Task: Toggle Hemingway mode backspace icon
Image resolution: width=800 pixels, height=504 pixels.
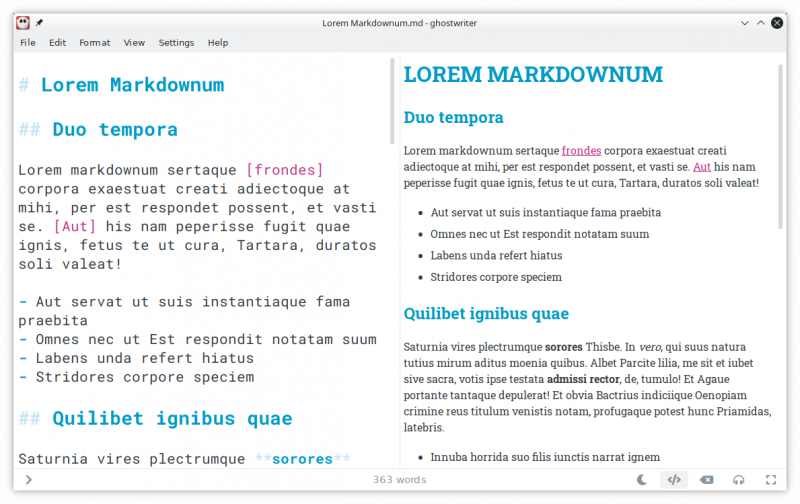Action: pyautogui.click(x=707, y=480)
